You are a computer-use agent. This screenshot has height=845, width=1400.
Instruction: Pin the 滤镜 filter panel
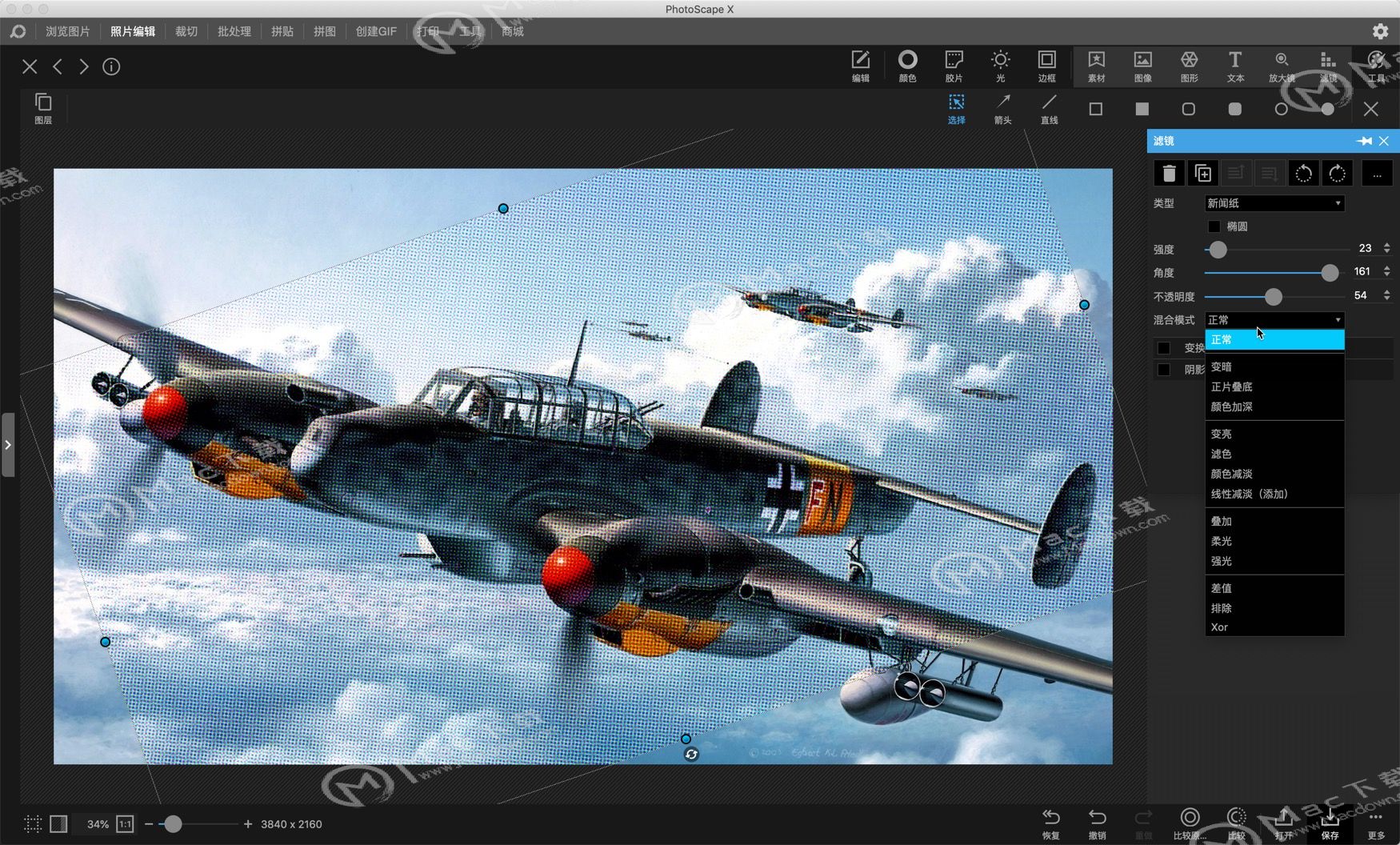coord(1364,141)
